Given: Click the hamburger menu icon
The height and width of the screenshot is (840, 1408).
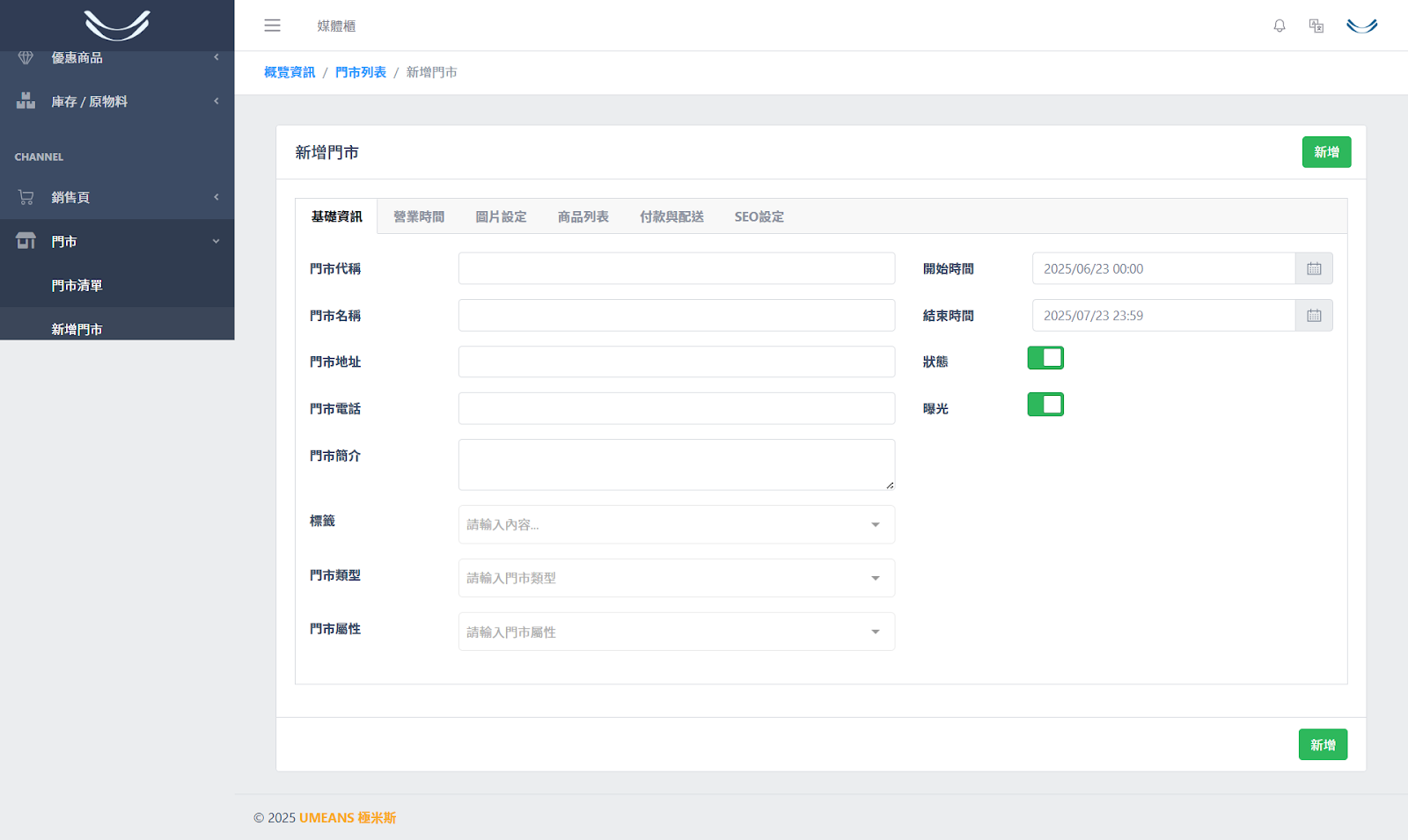Looking at the screenshot, I should [272, 26].
